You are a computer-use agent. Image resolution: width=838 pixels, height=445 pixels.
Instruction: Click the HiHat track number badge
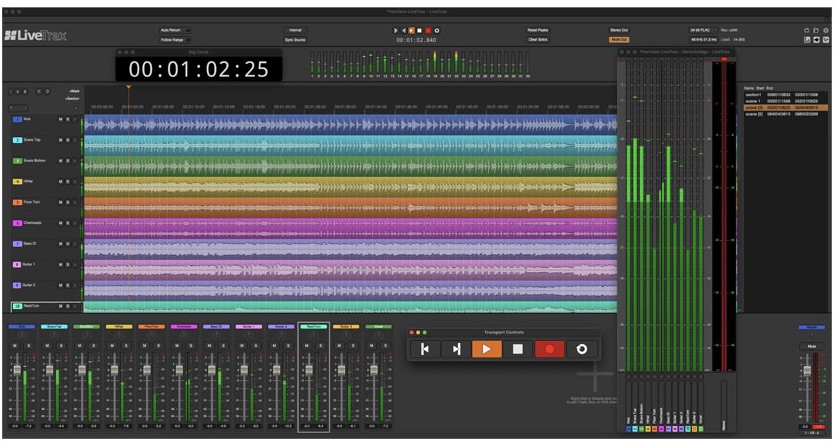coord(17,182)
